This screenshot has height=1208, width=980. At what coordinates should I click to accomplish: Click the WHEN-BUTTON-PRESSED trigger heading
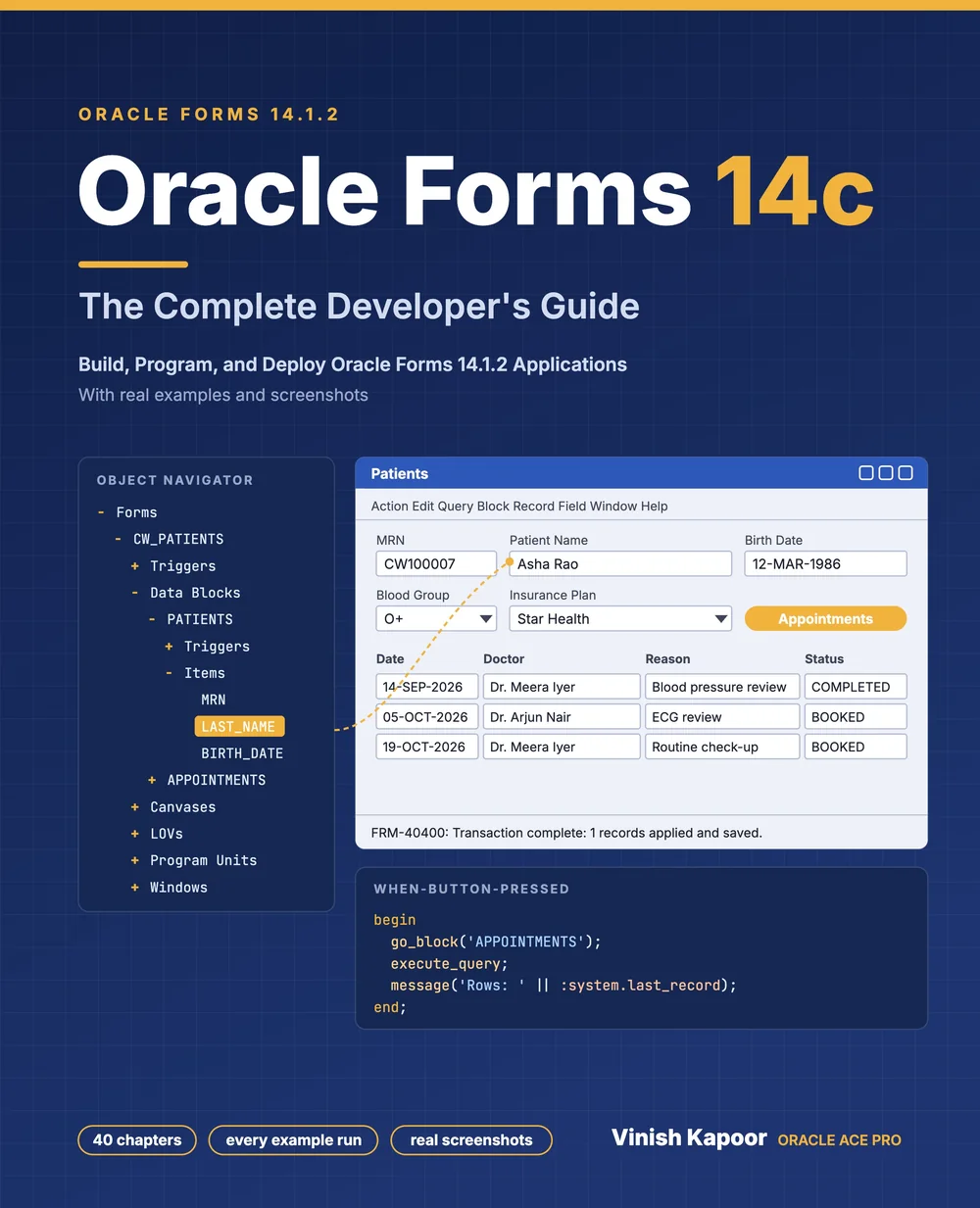[x=471, y=889]
